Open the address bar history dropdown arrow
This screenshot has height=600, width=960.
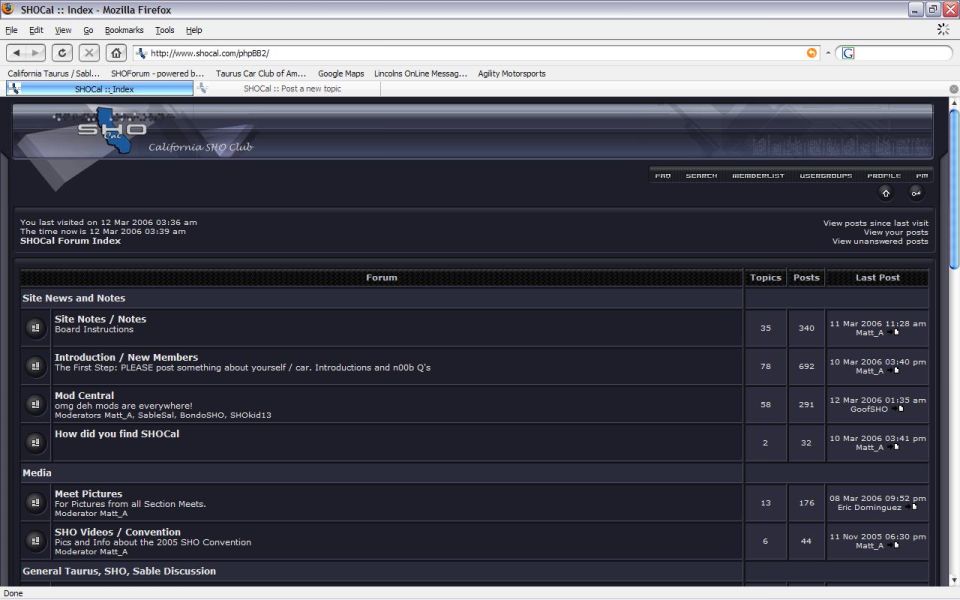[x=828, y=53]
